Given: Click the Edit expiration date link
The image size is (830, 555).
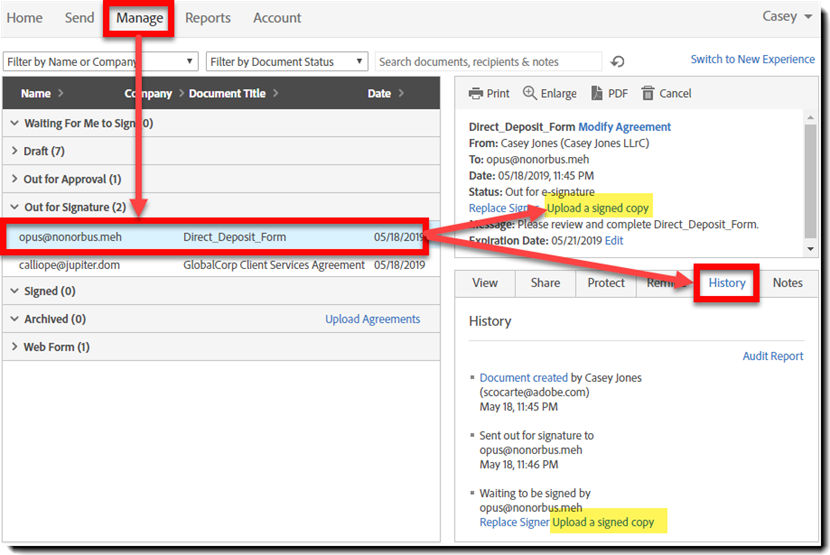Looking at the screenshot, I should [614, 240].
